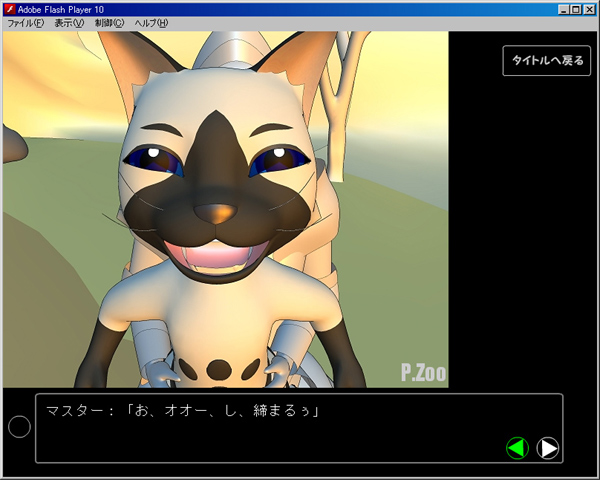
Task: Go back with the green left arrow
Action: point(517,448)
